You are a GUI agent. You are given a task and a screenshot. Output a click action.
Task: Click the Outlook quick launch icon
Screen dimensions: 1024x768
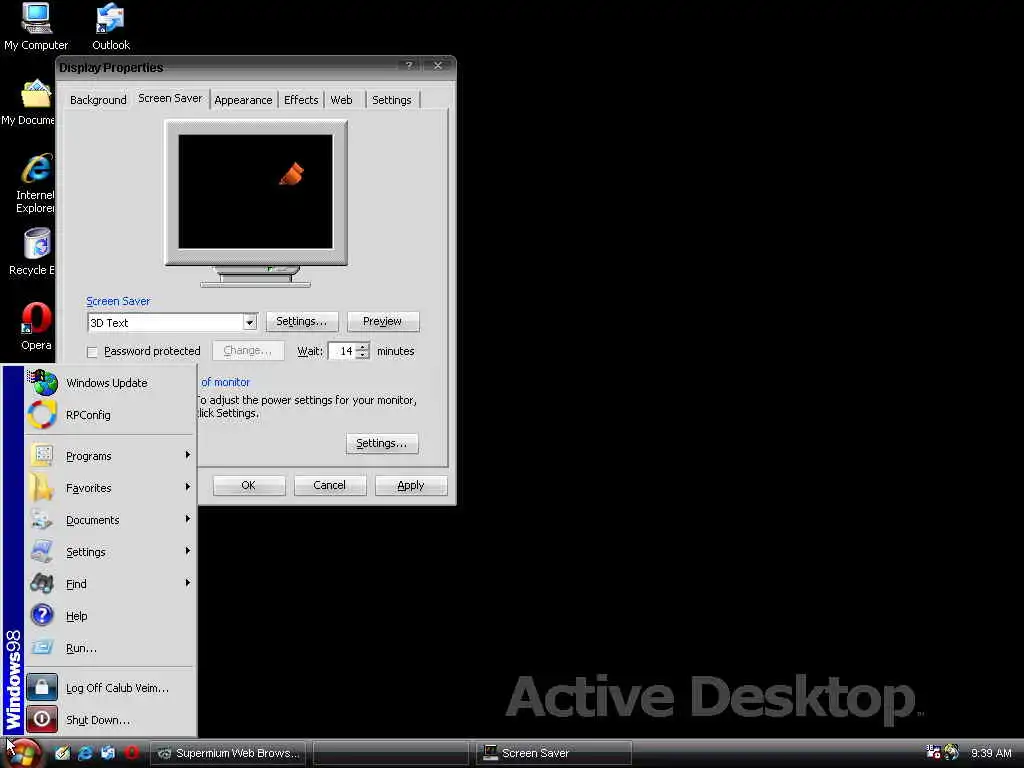[x=108, y=753]
